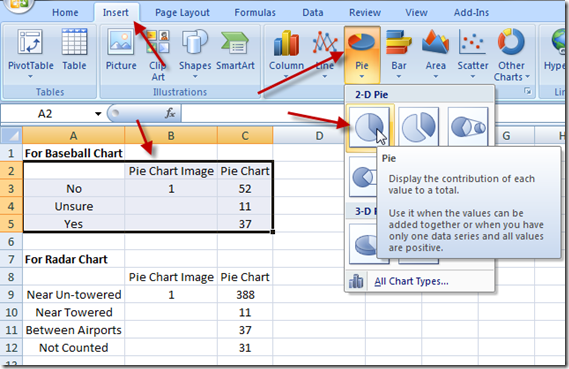Screen dimensions: 569x369
Task: Switch to the Data tab
Action: 313,13
